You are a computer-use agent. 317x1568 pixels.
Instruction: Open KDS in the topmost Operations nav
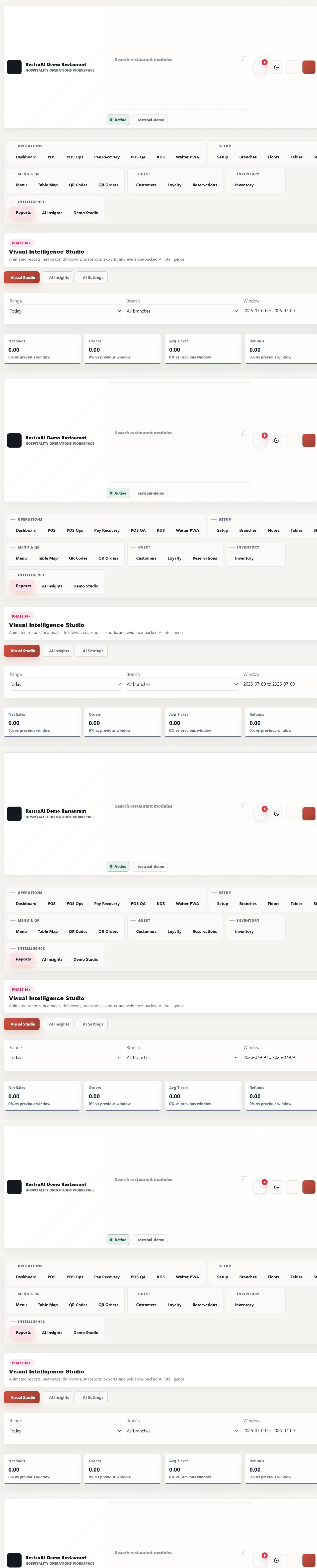[161, 157]
